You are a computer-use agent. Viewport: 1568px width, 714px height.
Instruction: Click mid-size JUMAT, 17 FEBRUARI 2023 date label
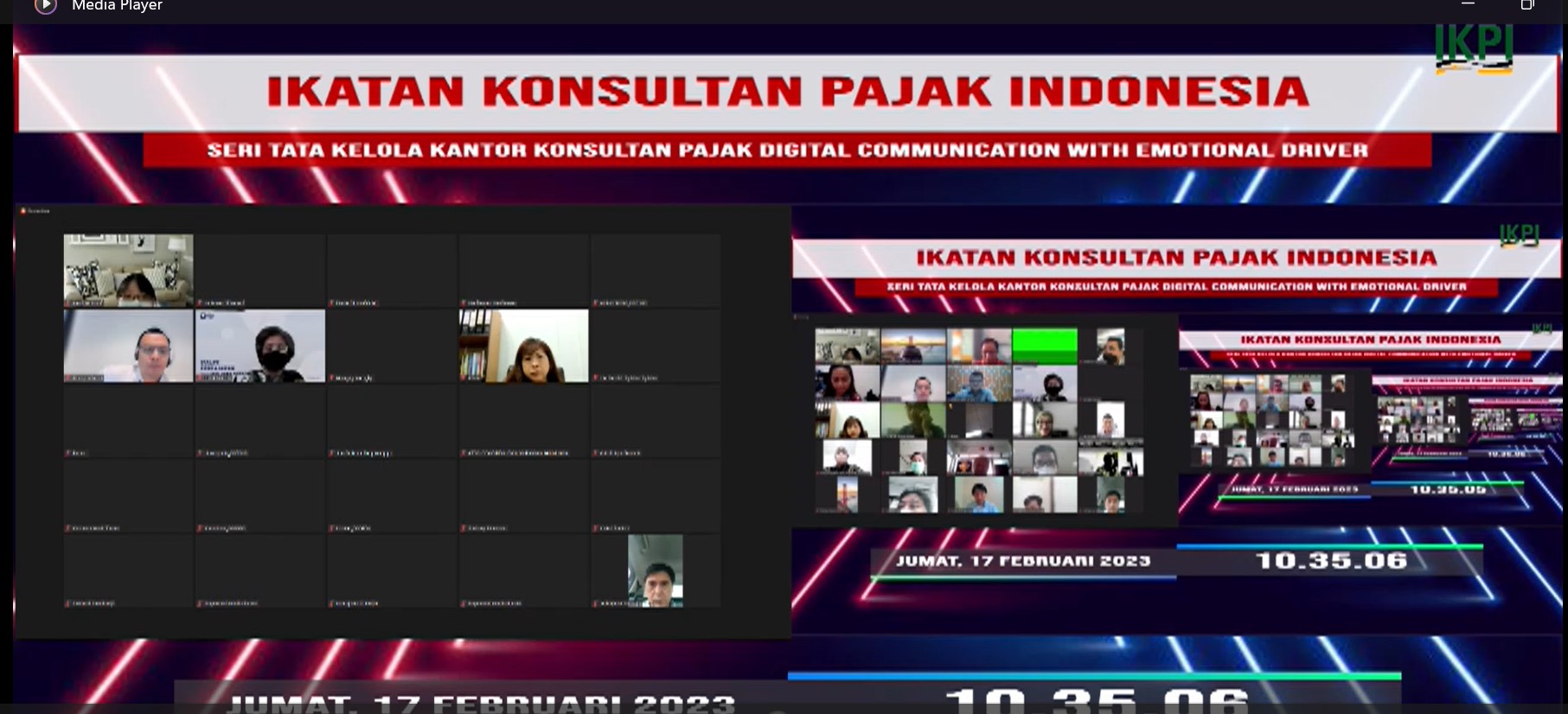point(1023,561)
